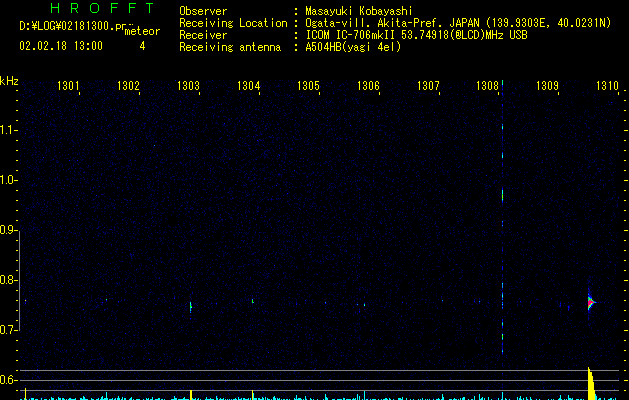Click the 0.9 kHz frequency tick label
The width and height of the screenshot is (629, 400).
8,230
